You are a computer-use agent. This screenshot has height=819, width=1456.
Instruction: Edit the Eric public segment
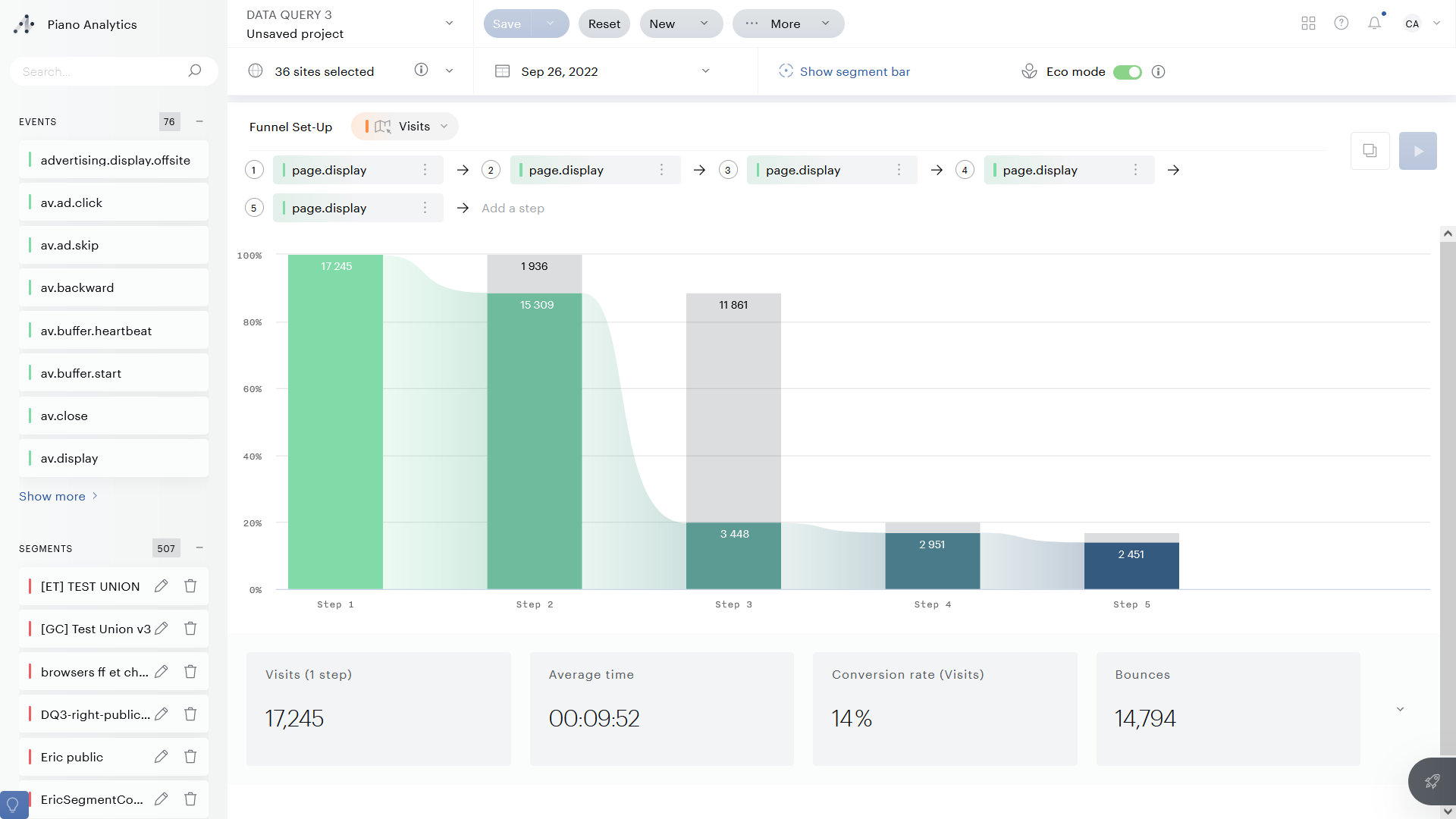coord(161,757)
